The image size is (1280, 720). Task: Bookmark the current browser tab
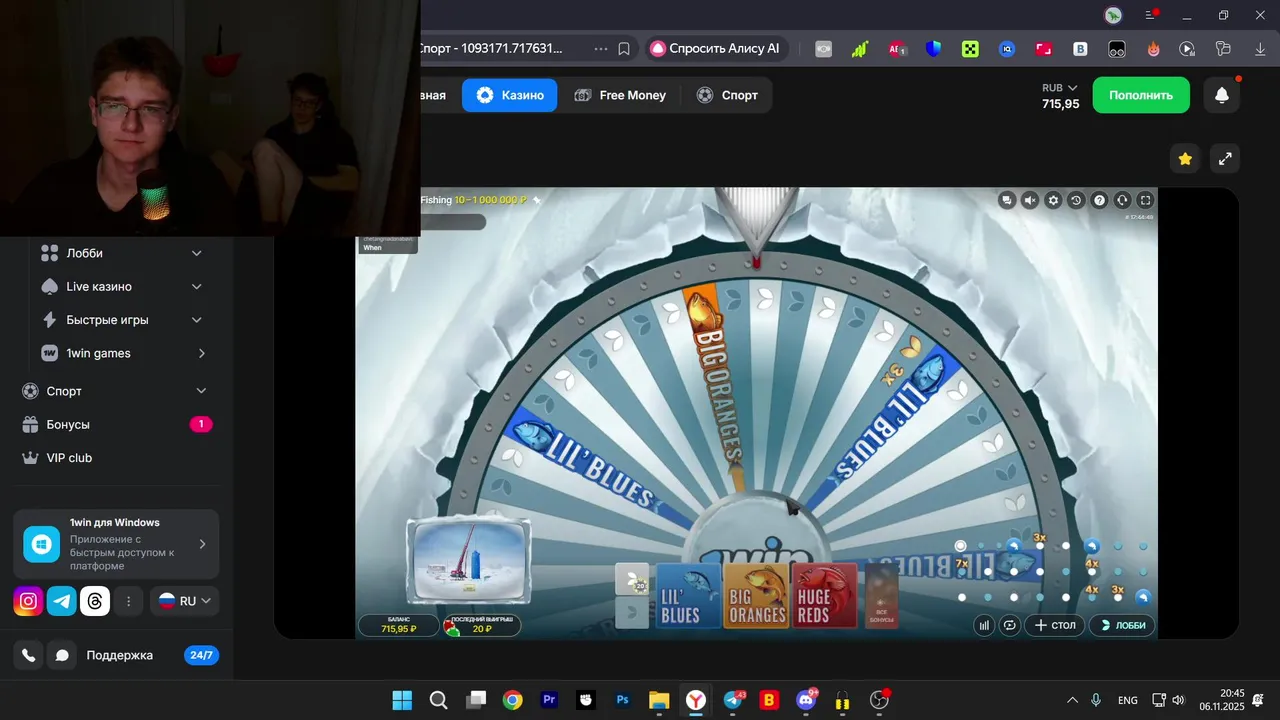(624, 48)
